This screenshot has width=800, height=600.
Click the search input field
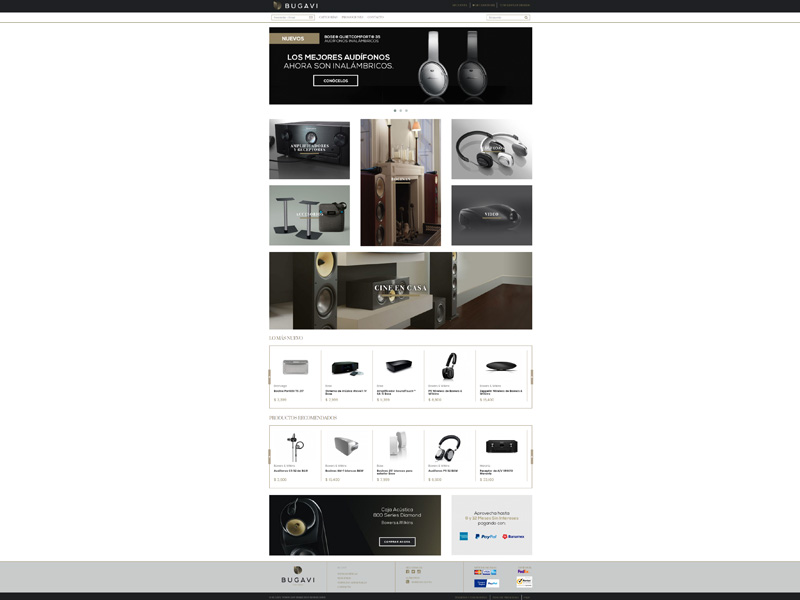[505, 17]
